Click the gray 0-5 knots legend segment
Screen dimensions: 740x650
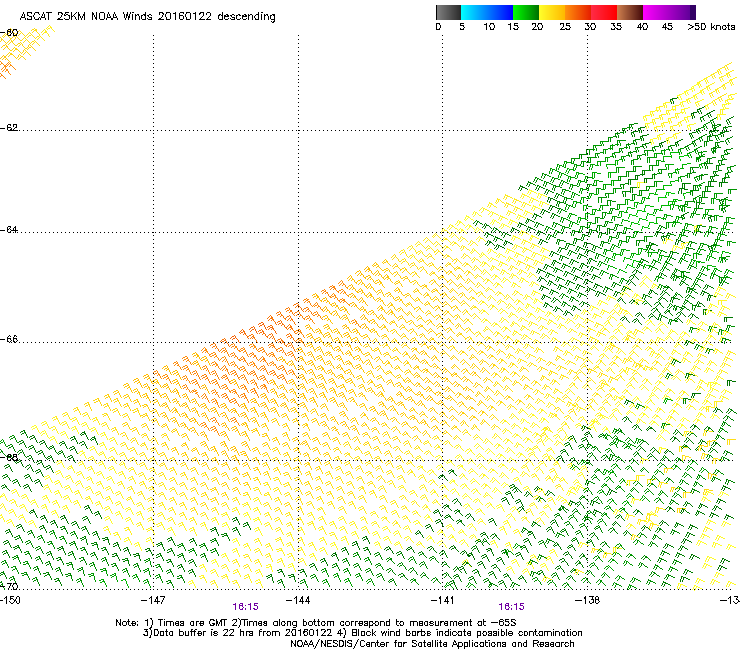coord(448,12)
